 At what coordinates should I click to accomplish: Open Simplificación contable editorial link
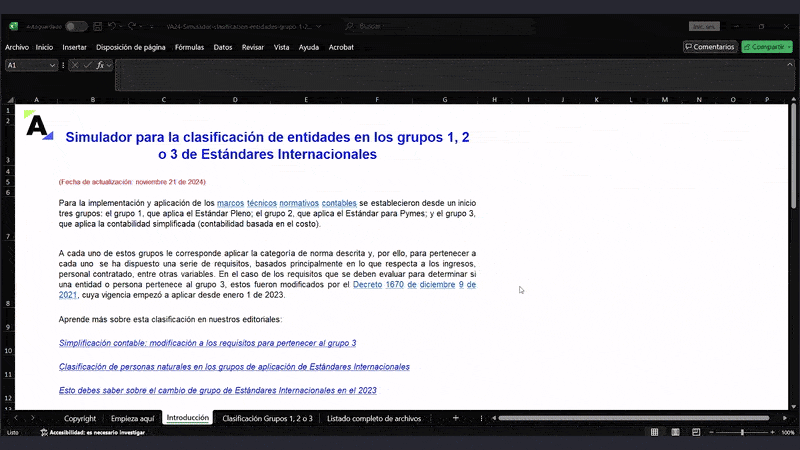[207, 343]
